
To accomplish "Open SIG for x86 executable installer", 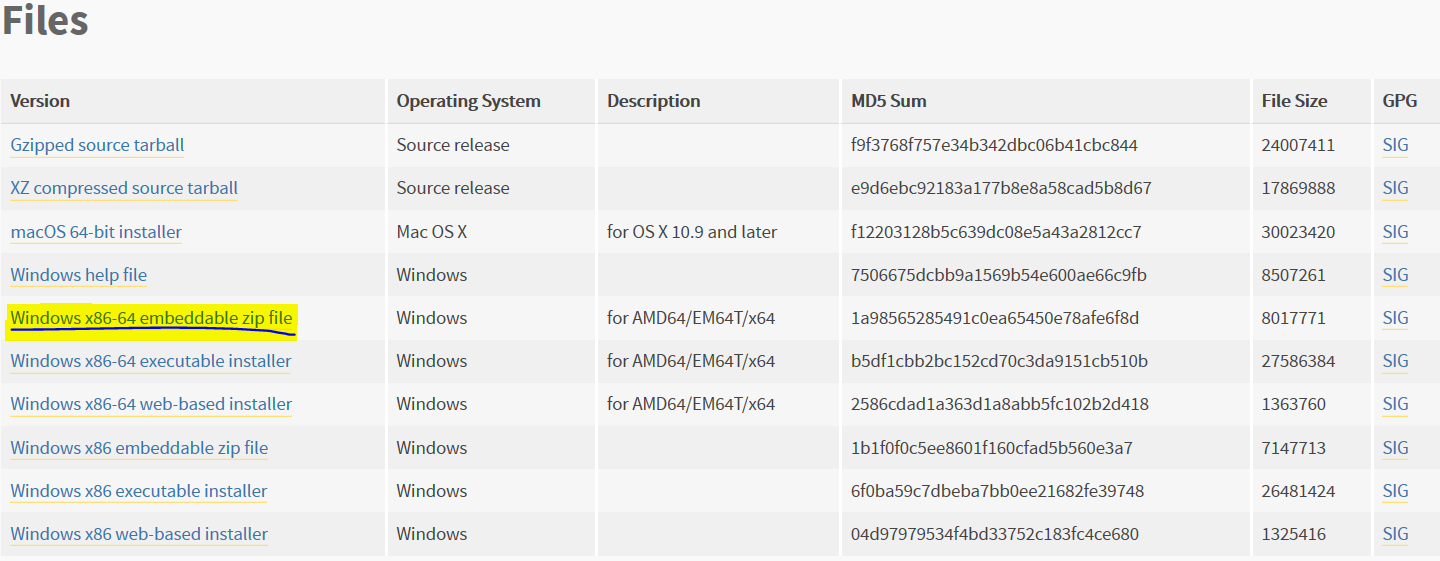I will coord(1395,491).
